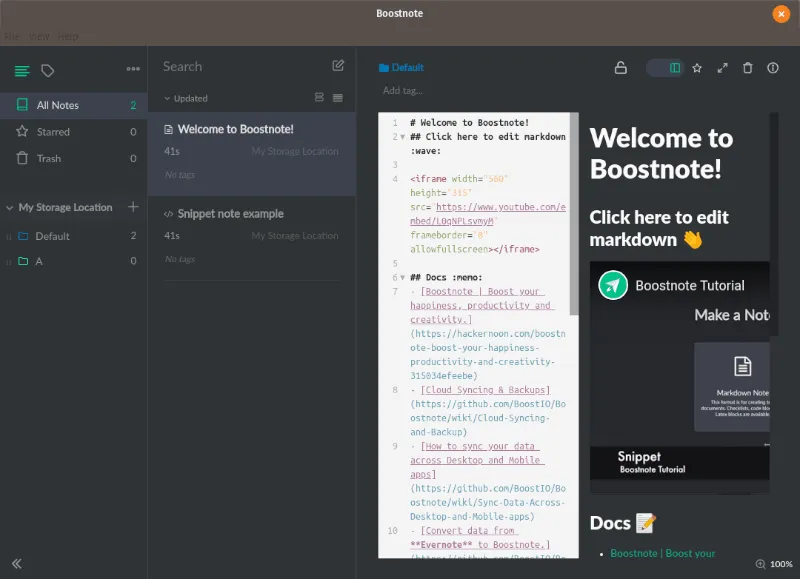
Task: Collapse the My Storage Location tree
Action: pyautogui.click(x=9, y=208)
